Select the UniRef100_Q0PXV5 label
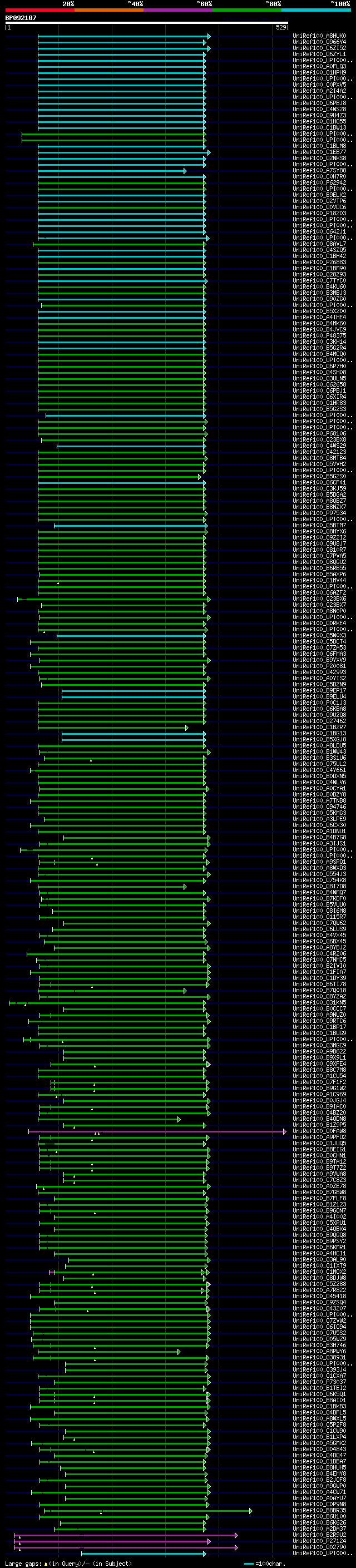Screen dimensions: 356x1568 (319, 85)
